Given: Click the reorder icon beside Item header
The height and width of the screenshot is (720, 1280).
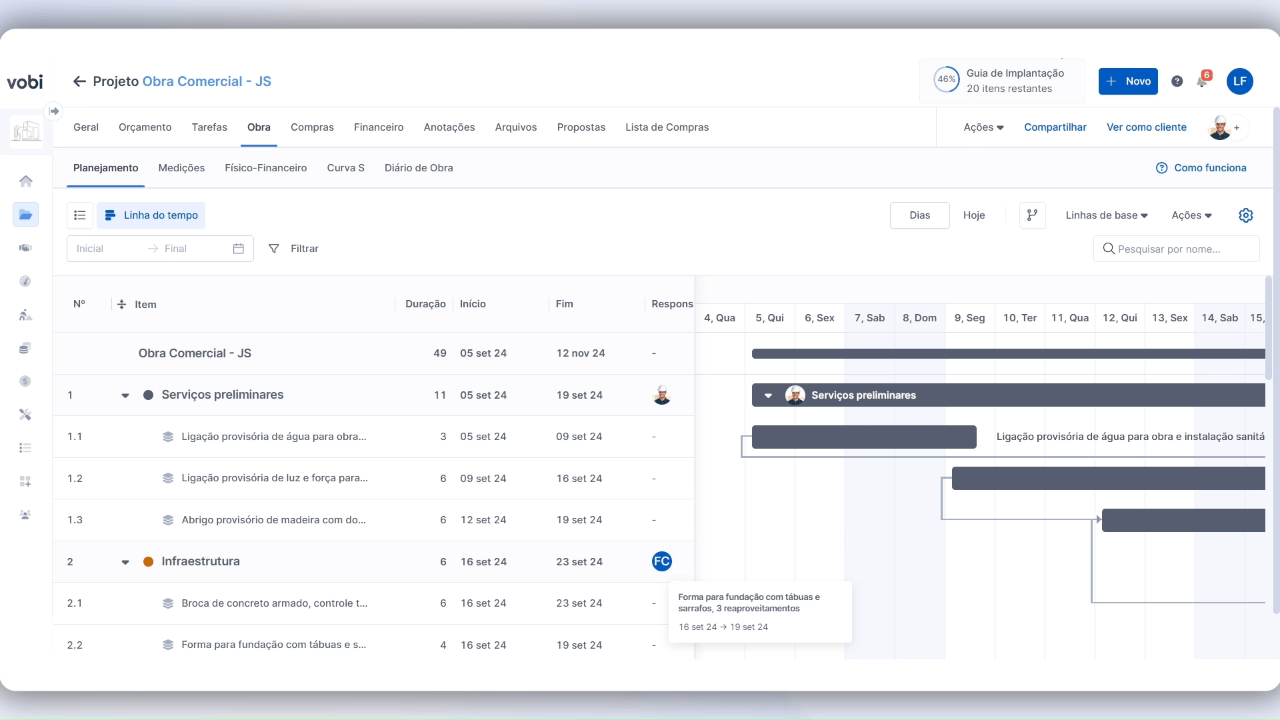Looking at the screenshot, I should coord(122,304).
